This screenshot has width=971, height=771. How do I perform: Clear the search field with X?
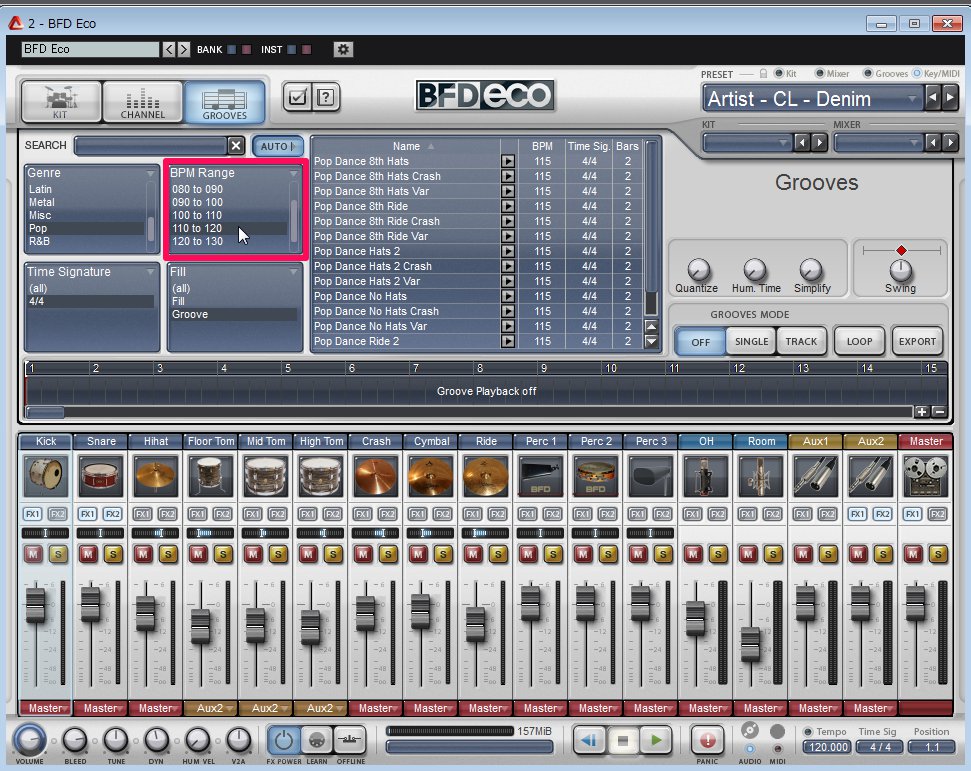coord(236,146)
